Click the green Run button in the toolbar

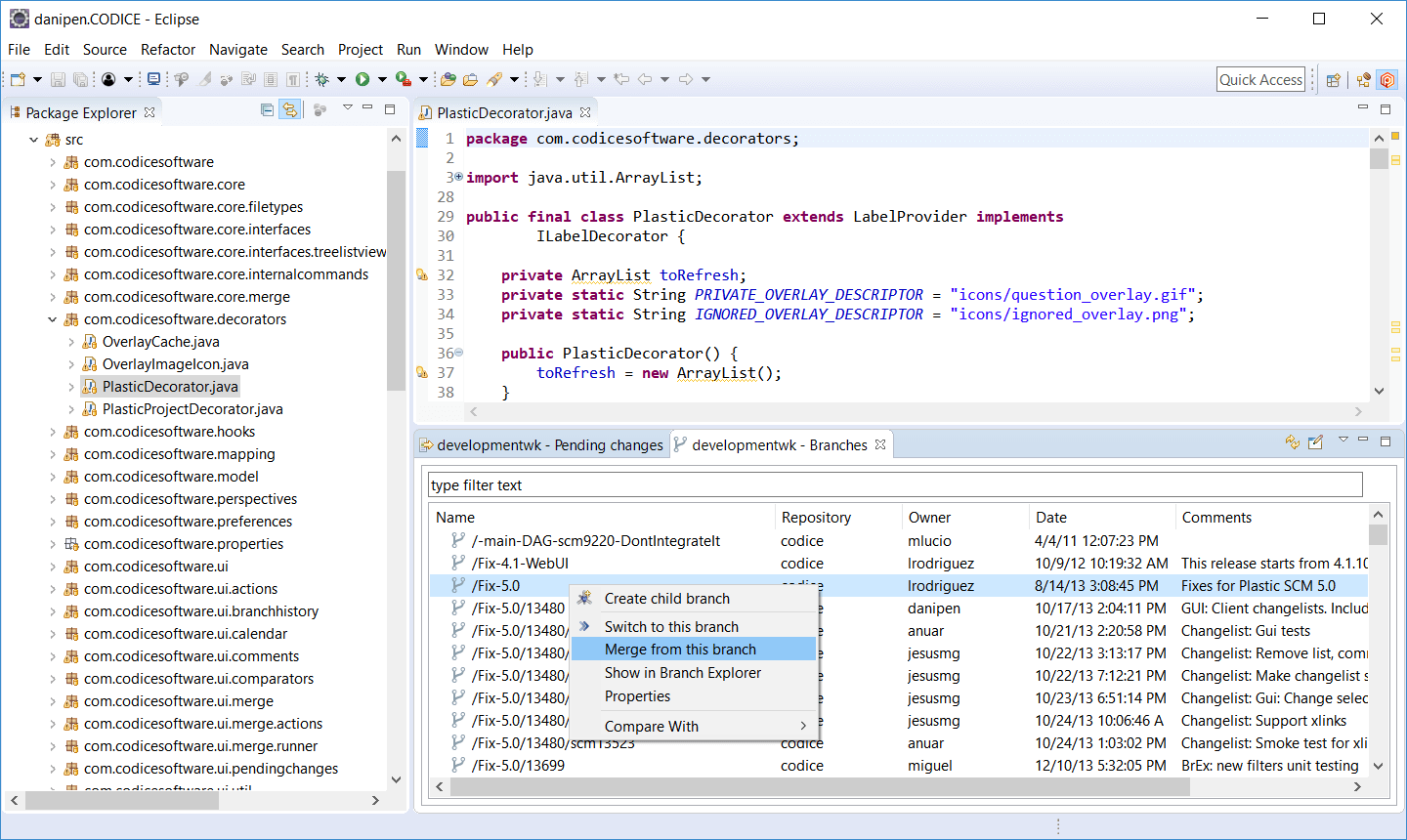[x=362, y=79]
